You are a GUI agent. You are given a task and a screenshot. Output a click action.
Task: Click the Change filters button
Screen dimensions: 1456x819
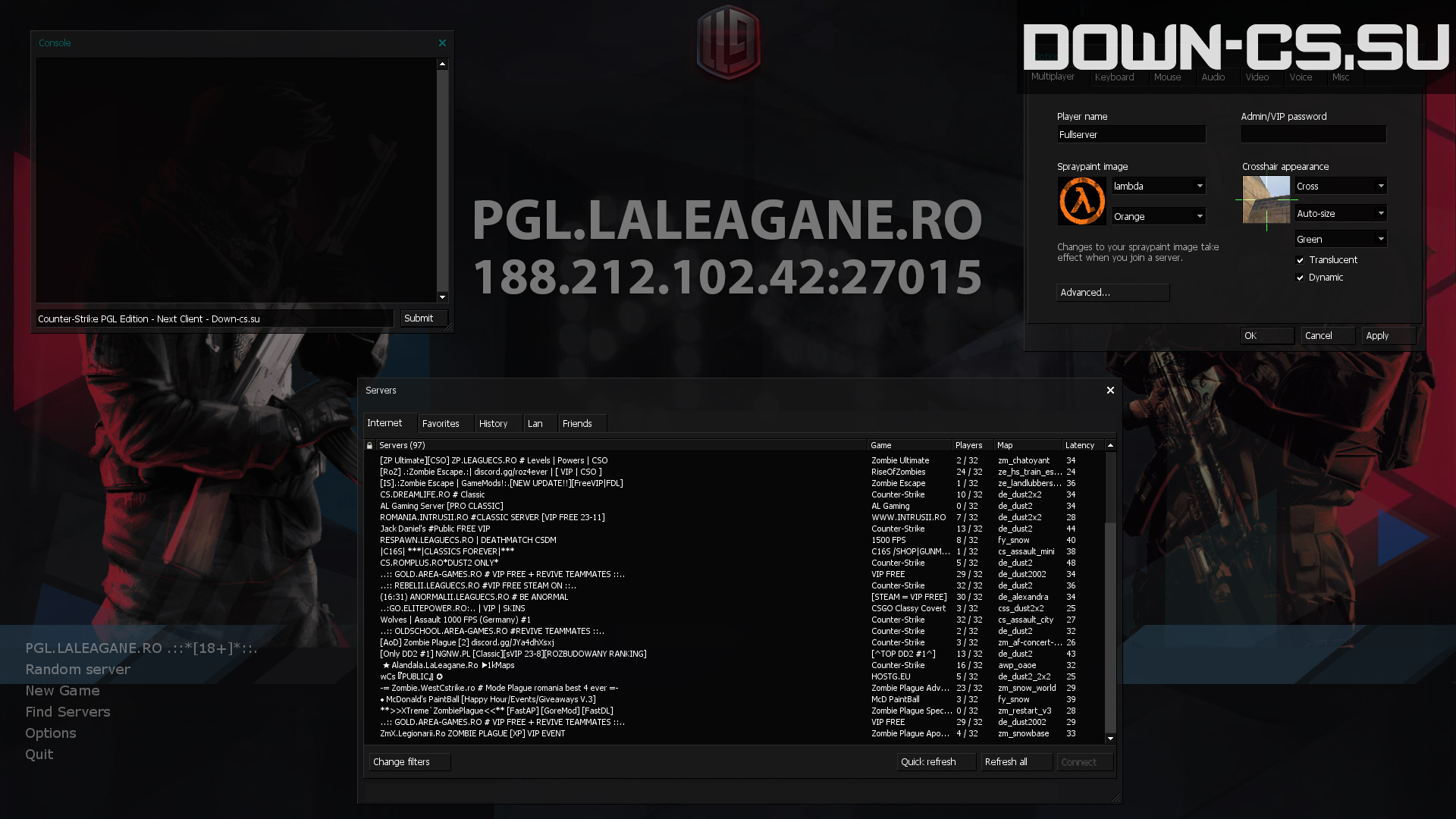coord(409,762)
